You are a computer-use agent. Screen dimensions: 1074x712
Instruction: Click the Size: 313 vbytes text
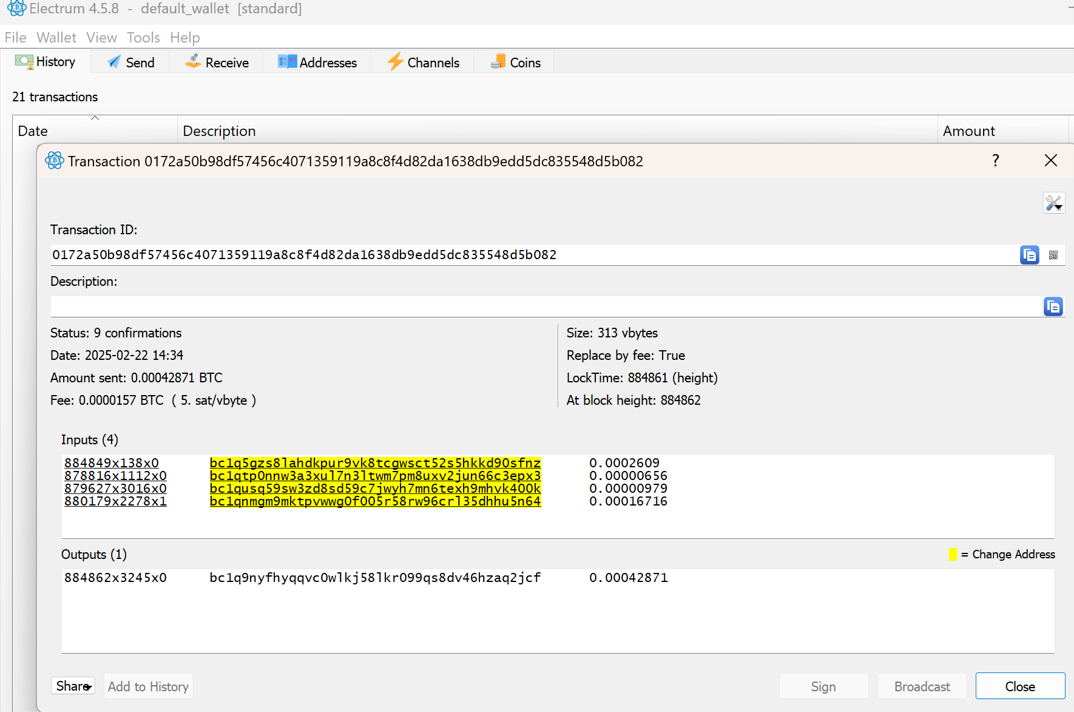(612, 333)
